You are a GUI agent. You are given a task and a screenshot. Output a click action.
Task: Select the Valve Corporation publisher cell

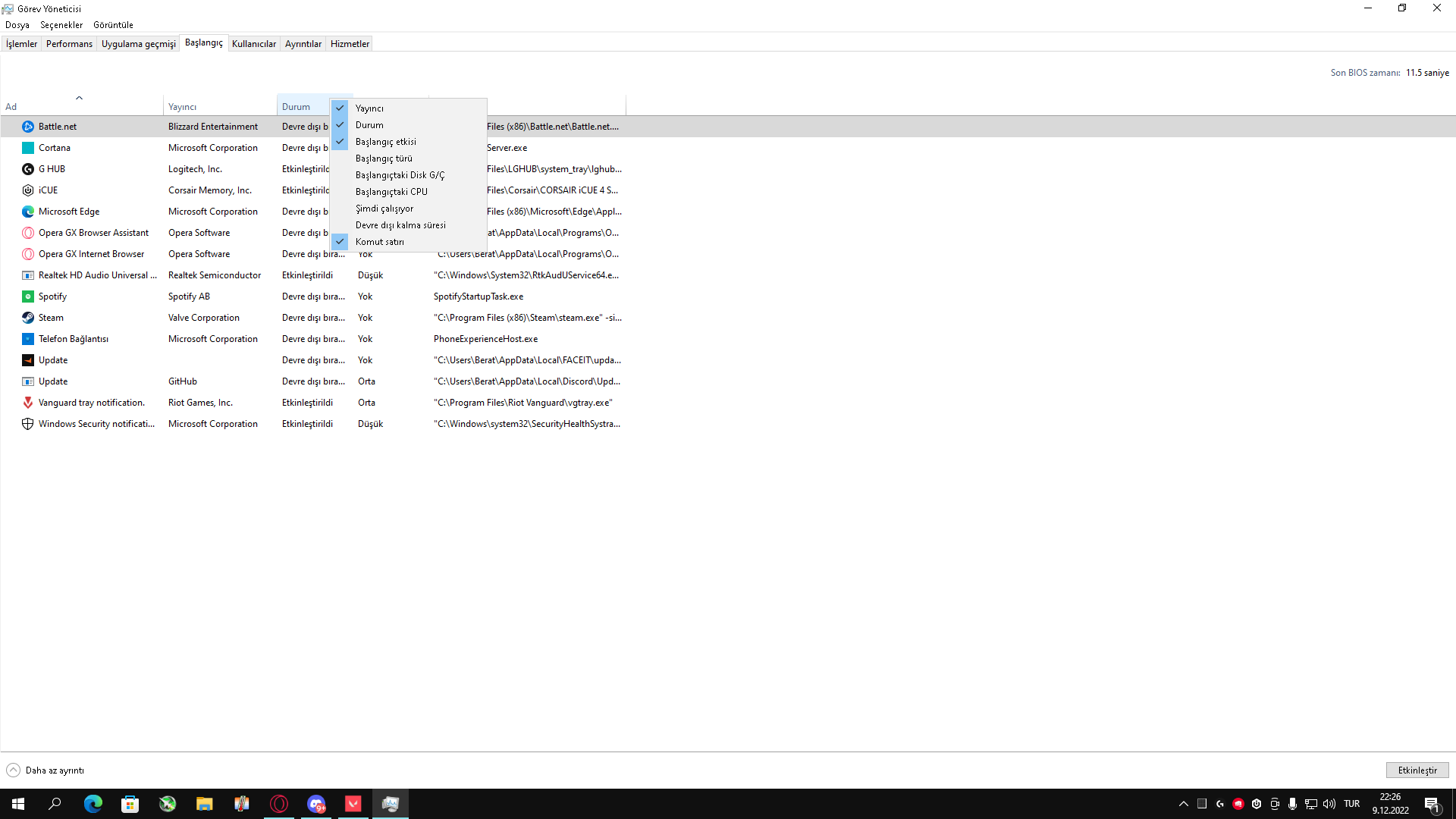tap(204, 318)
